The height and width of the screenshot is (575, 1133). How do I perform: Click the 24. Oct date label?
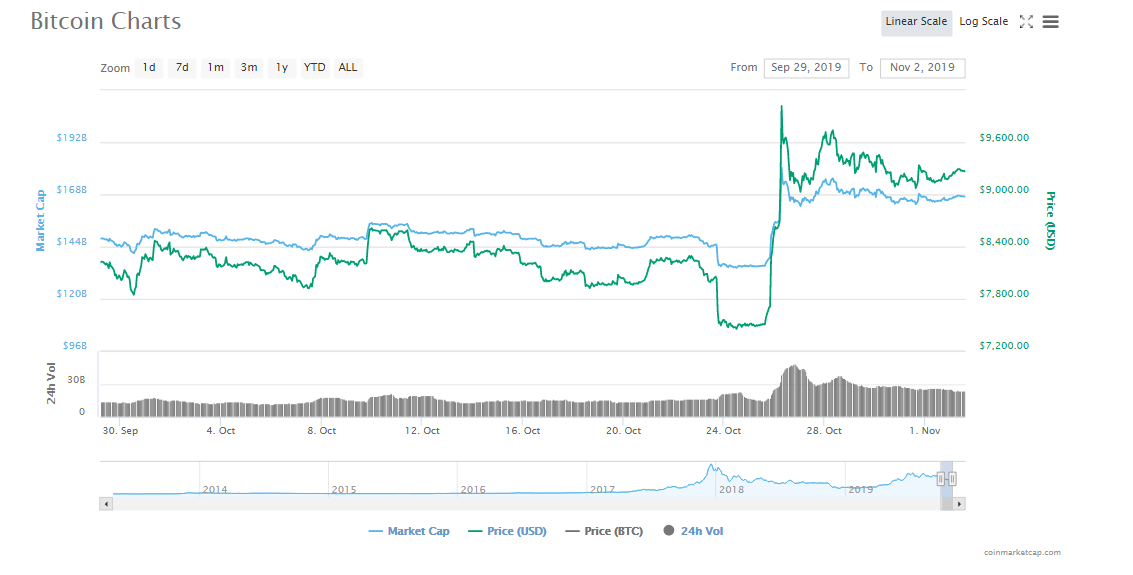(724, 431)
